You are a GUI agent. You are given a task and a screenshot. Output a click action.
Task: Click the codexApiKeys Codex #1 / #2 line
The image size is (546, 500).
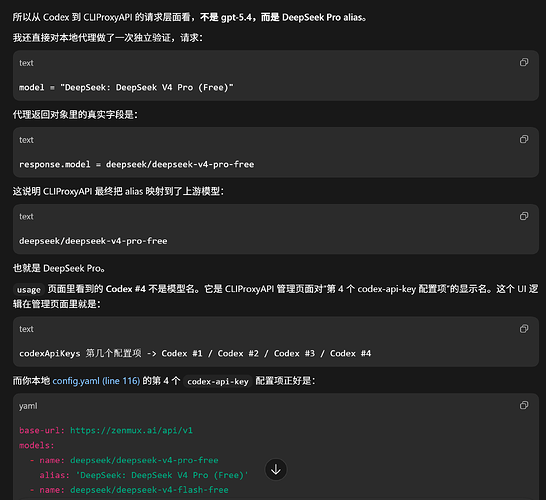pos(195,353)
